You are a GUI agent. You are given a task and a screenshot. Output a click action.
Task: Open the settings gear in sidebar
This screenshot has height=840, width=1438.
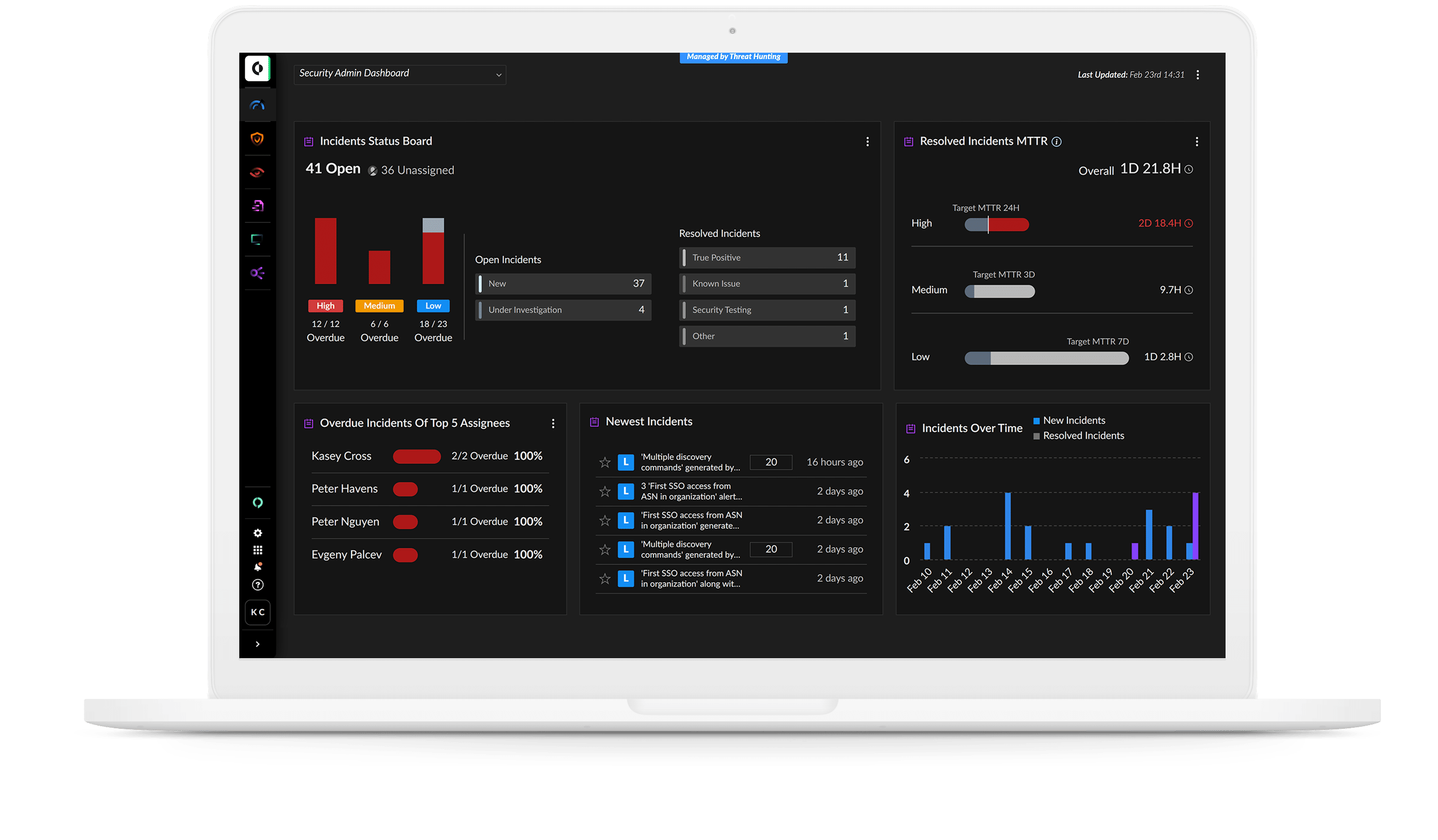[258, 533]
